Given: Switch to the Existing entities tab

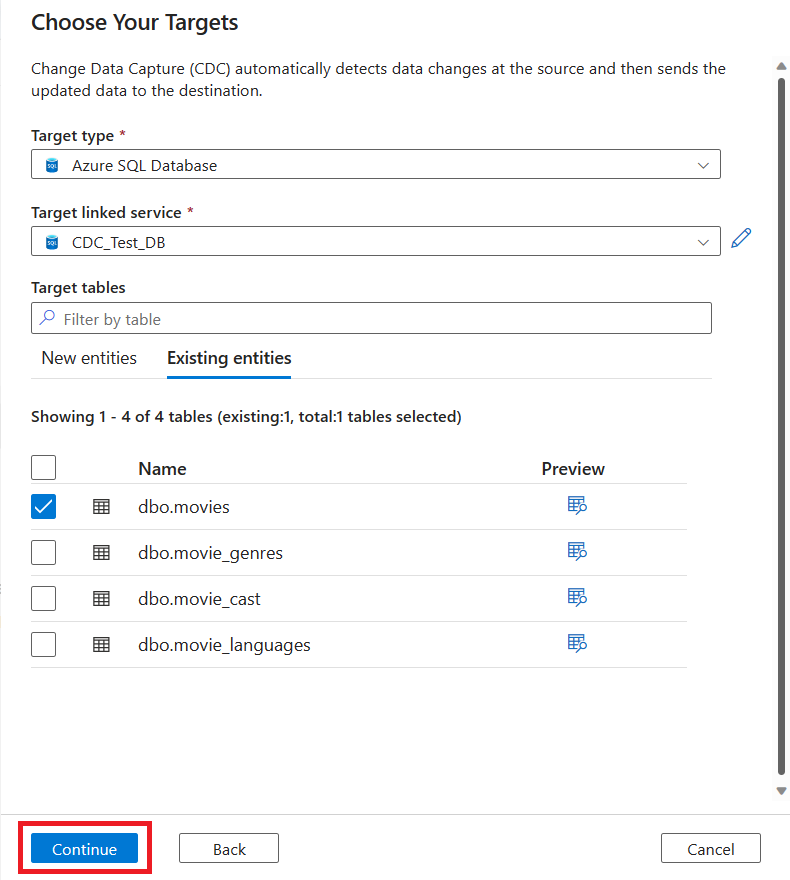Looking at the screenshot, I should click(228, 358).
